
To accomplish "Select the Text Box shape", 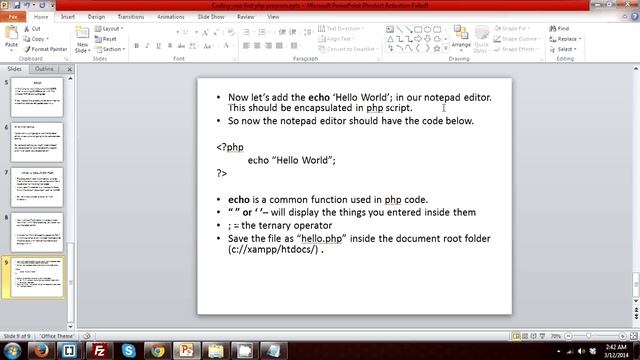I will 390,29.
